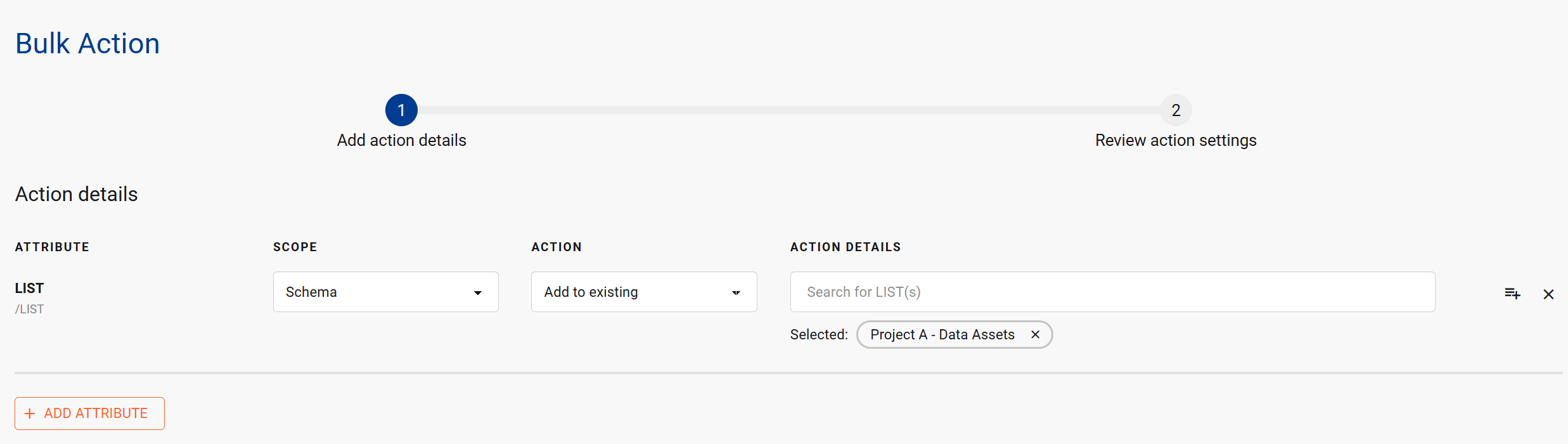Open the Schema scope dropdown
Image resolution: width=1568 pixels, height=444 pixels.
coord(385,292)
